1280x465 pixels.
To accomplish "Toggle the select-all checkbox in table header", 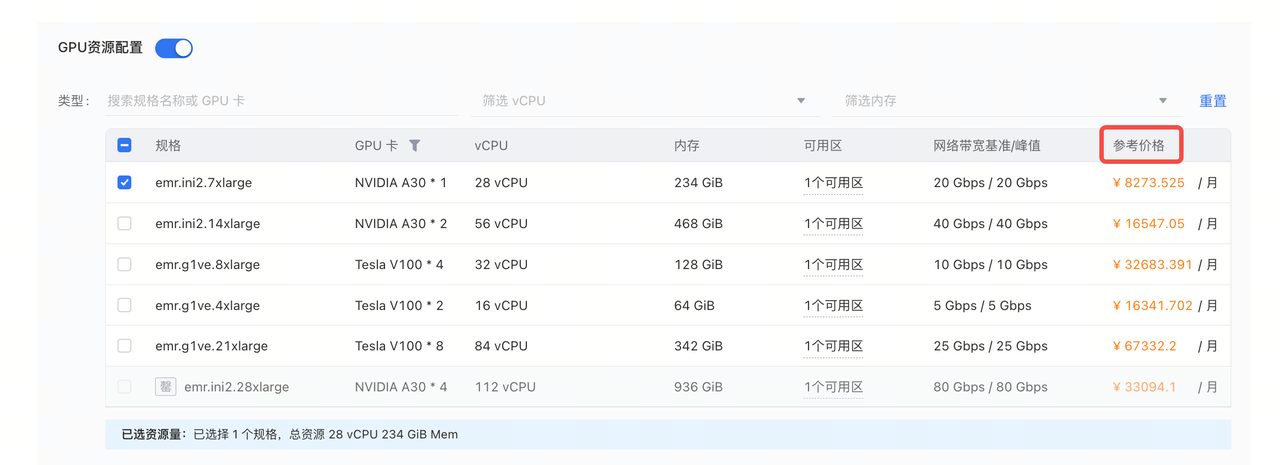I will click(125, 145).
